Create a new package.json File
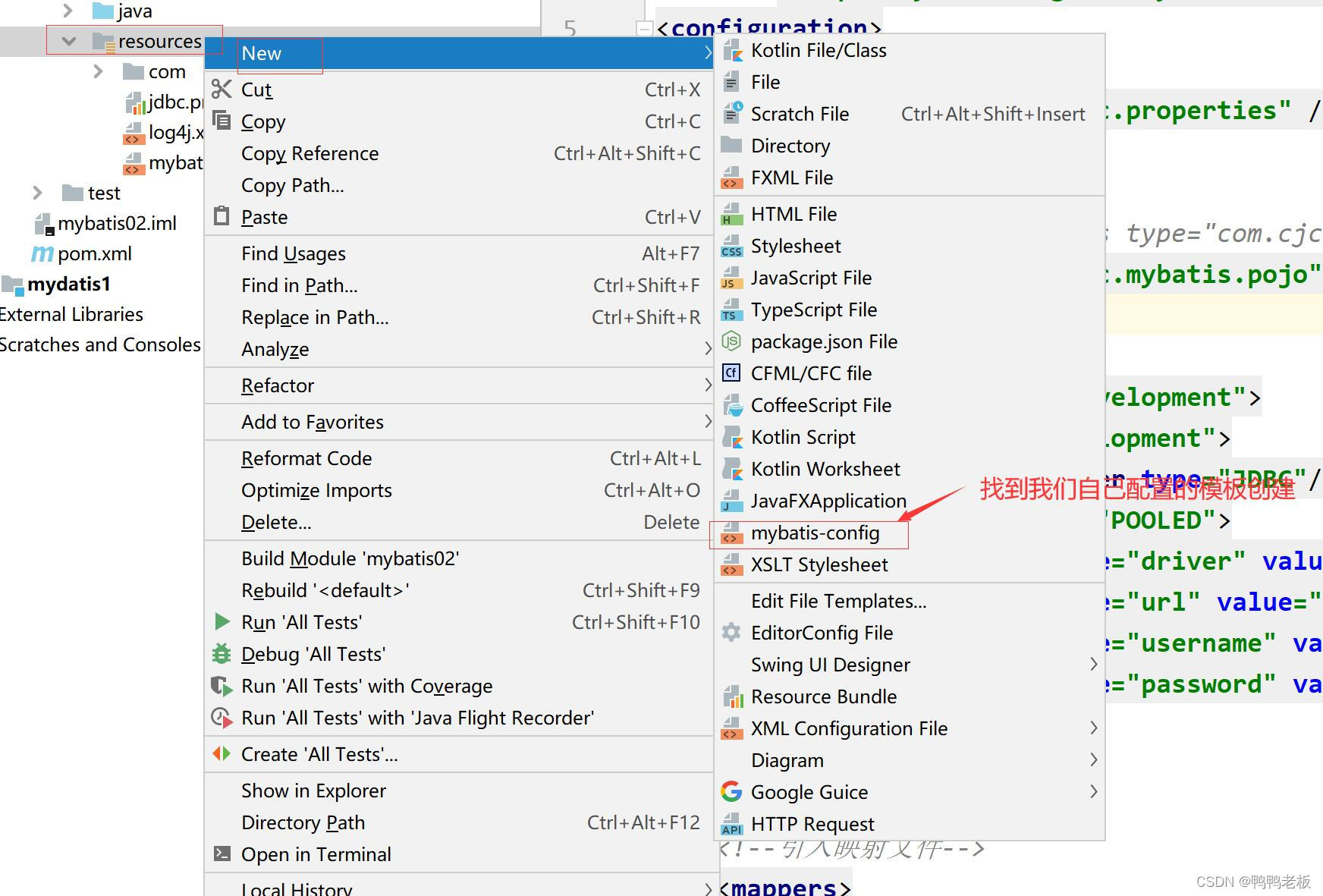Viewport: 1323px width, 896px height. 823,341
